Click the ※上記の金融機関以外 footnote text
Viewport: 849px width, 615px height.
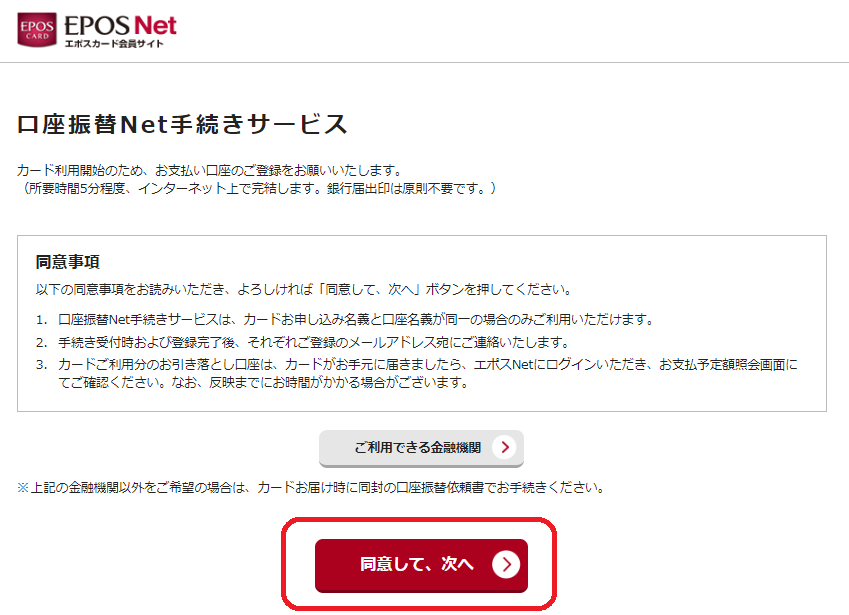point(311,487)
